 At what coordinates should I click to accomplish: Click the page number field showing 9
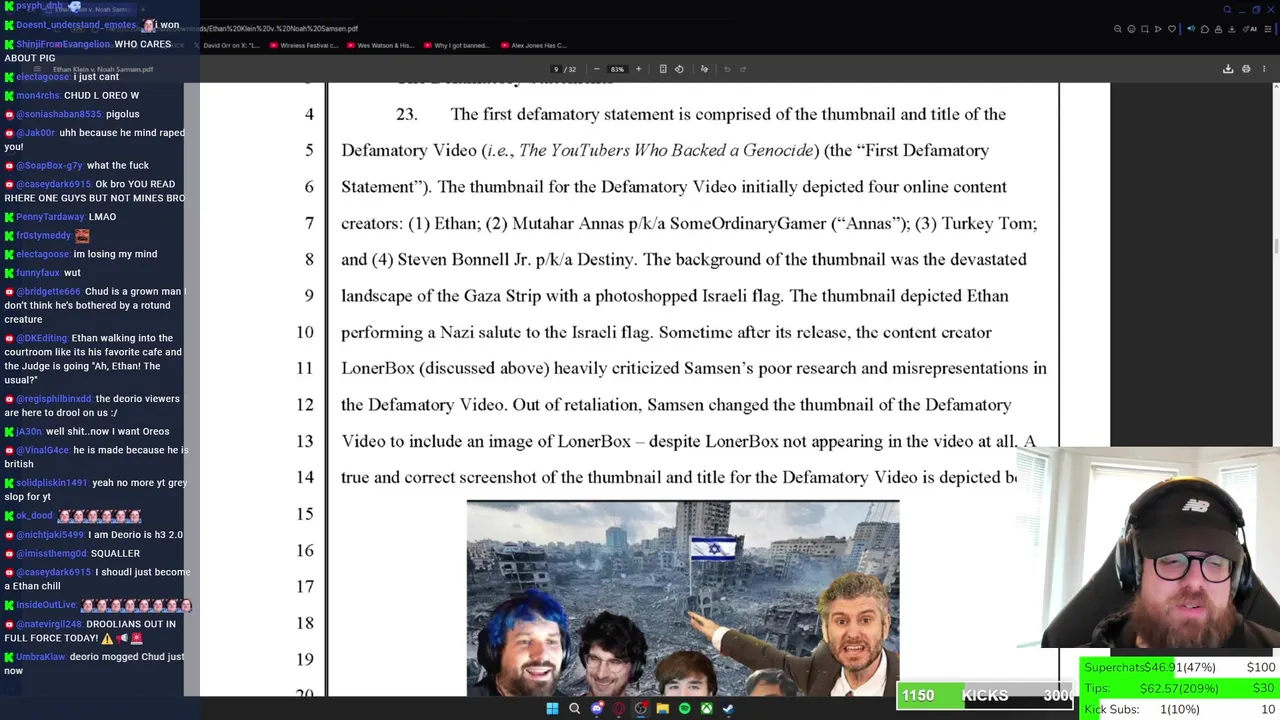coord(556,69)
